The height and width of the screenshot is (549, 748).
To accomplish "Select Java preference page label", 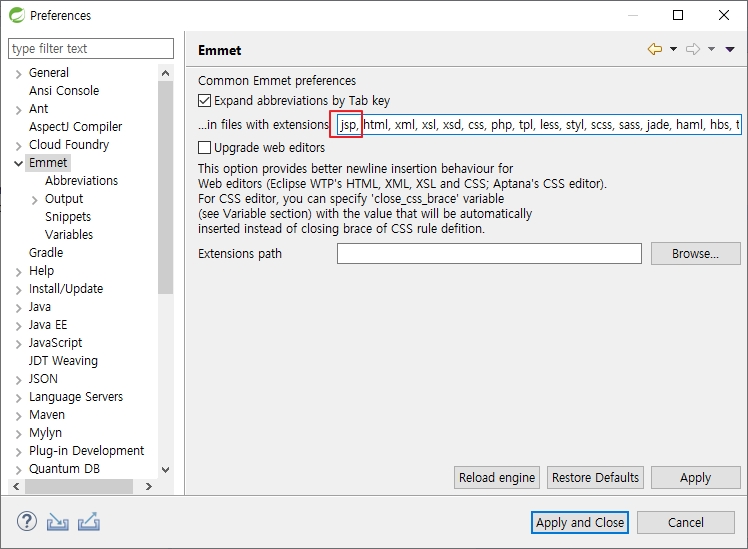I will [40, 307].
